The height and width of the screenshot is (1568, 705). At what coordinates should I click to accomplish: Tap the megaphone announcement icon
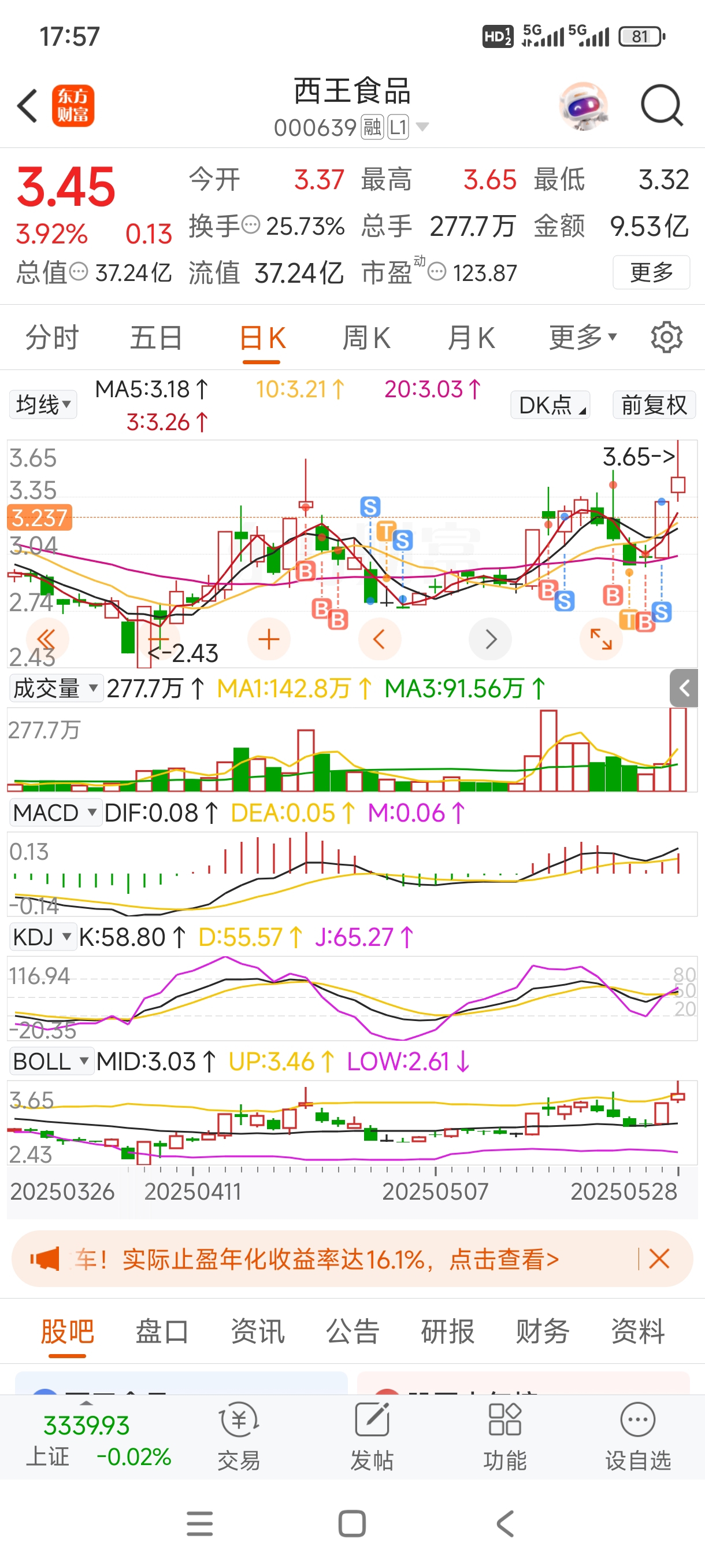[x=45, y=1258]
